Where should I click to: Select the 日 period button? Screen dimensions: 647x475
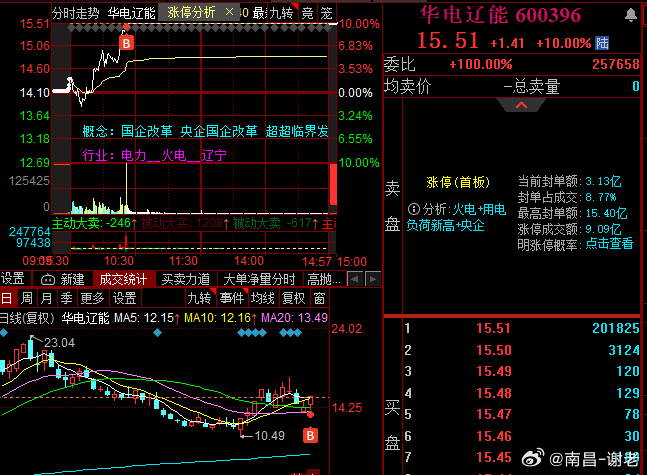point(7,298)
